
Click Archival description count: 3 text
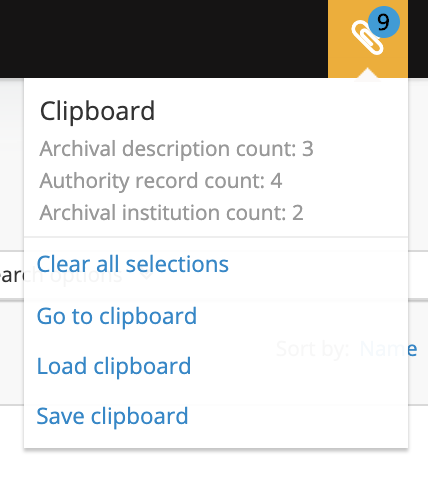tap(176, 149)
